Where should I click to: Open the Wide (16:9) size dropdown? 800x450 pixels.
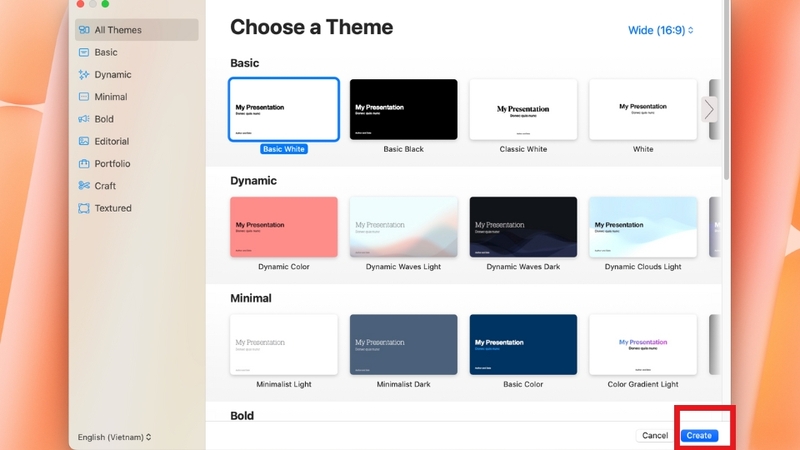point(660,30)
